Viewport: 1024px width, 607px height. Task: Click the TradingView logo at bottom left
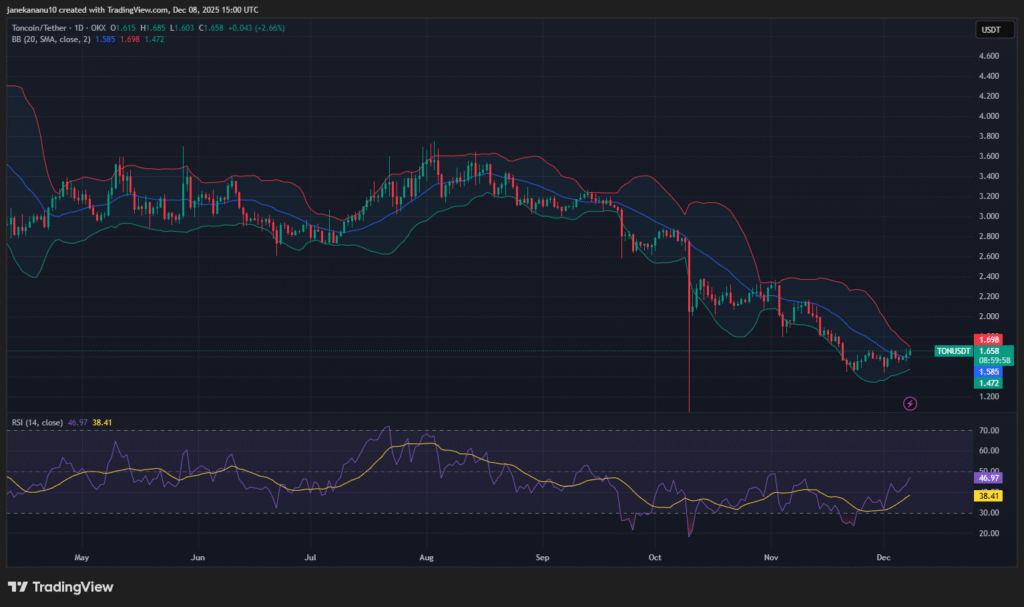(60, 587)
